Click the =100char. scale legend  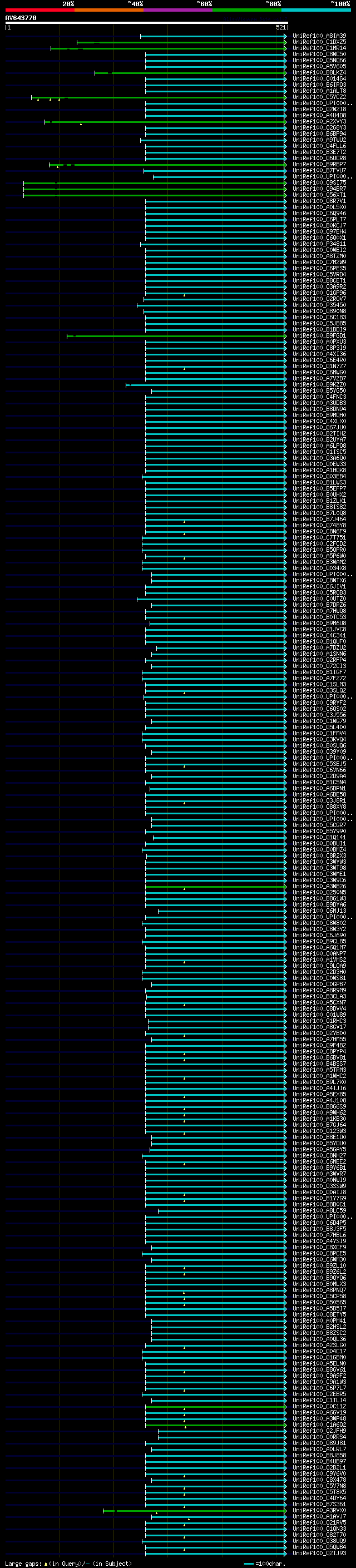click(x=265, y=1564)
